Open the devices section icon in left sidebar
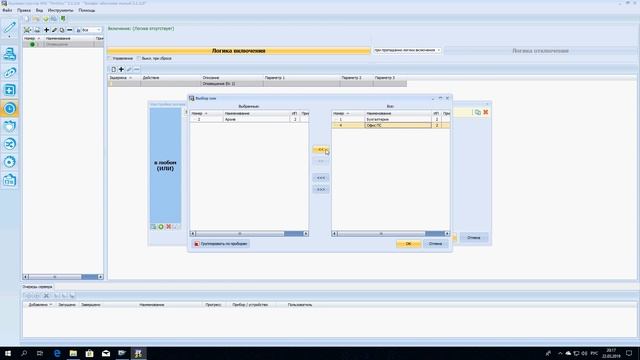This screenshot has height=360, width=640. click(x=9, y=54)
